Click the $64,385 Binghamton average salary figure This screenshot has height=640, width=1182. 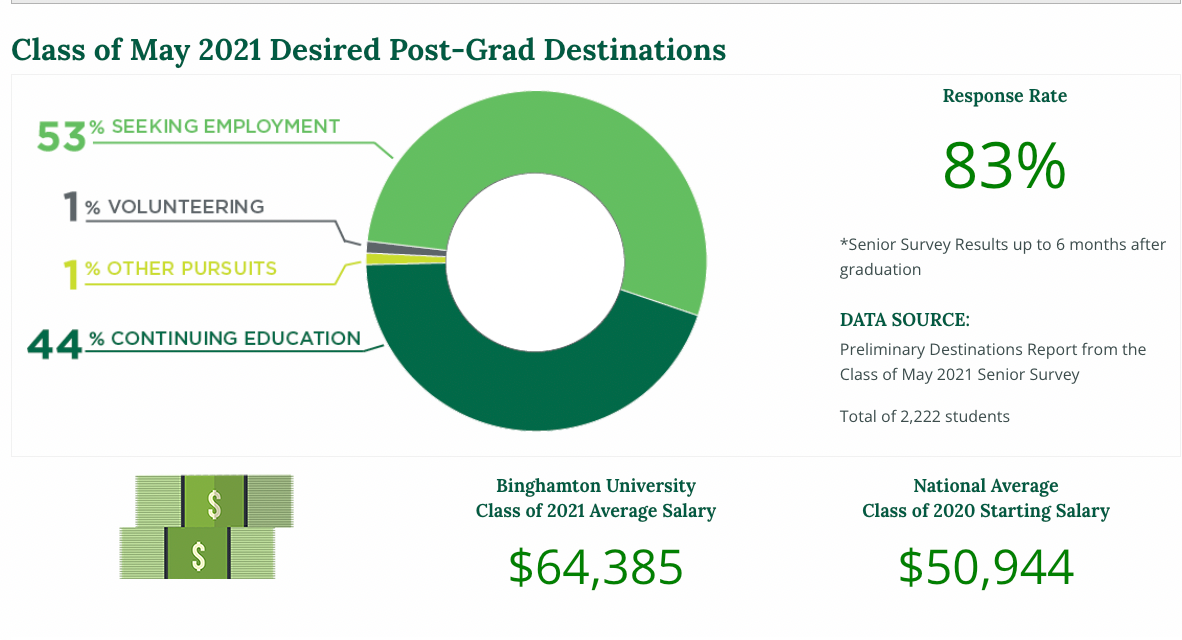point(595,566)
